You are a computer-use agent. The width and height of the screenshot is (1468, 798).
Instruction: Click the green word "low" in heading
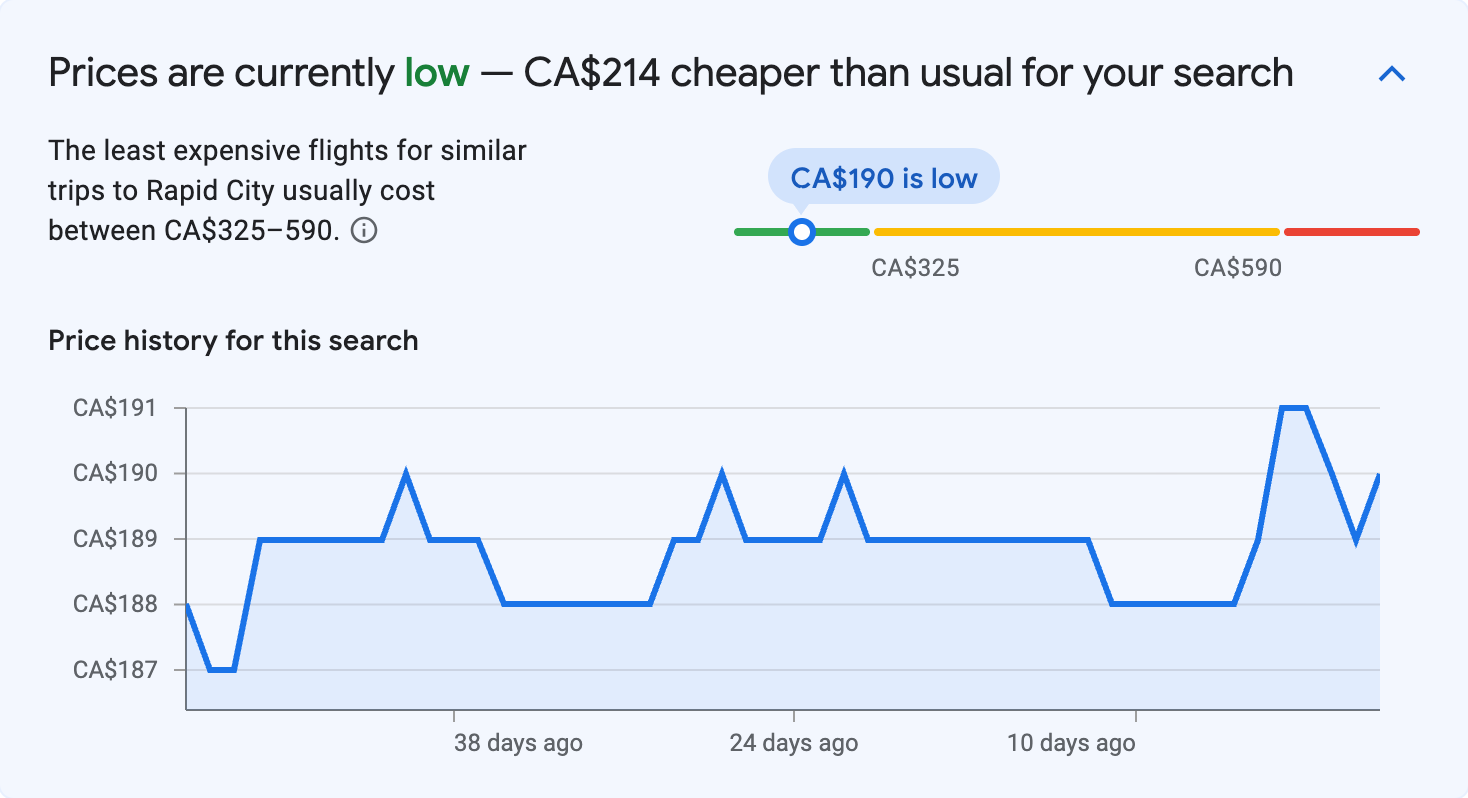(436, 73)
